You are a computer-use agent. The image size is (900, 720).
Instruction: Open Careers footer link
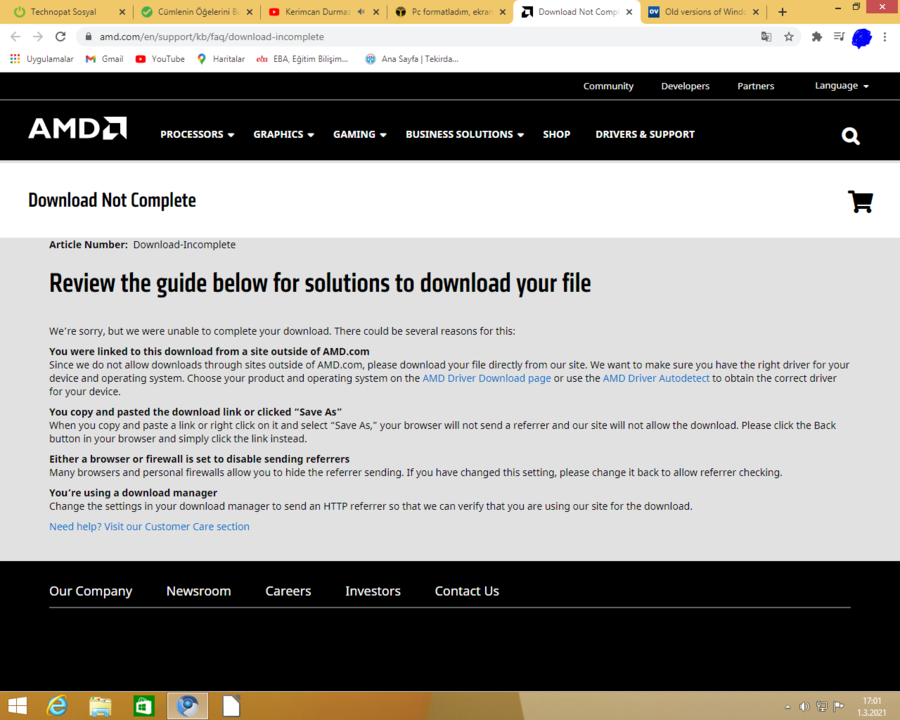[x=288, y=591]
